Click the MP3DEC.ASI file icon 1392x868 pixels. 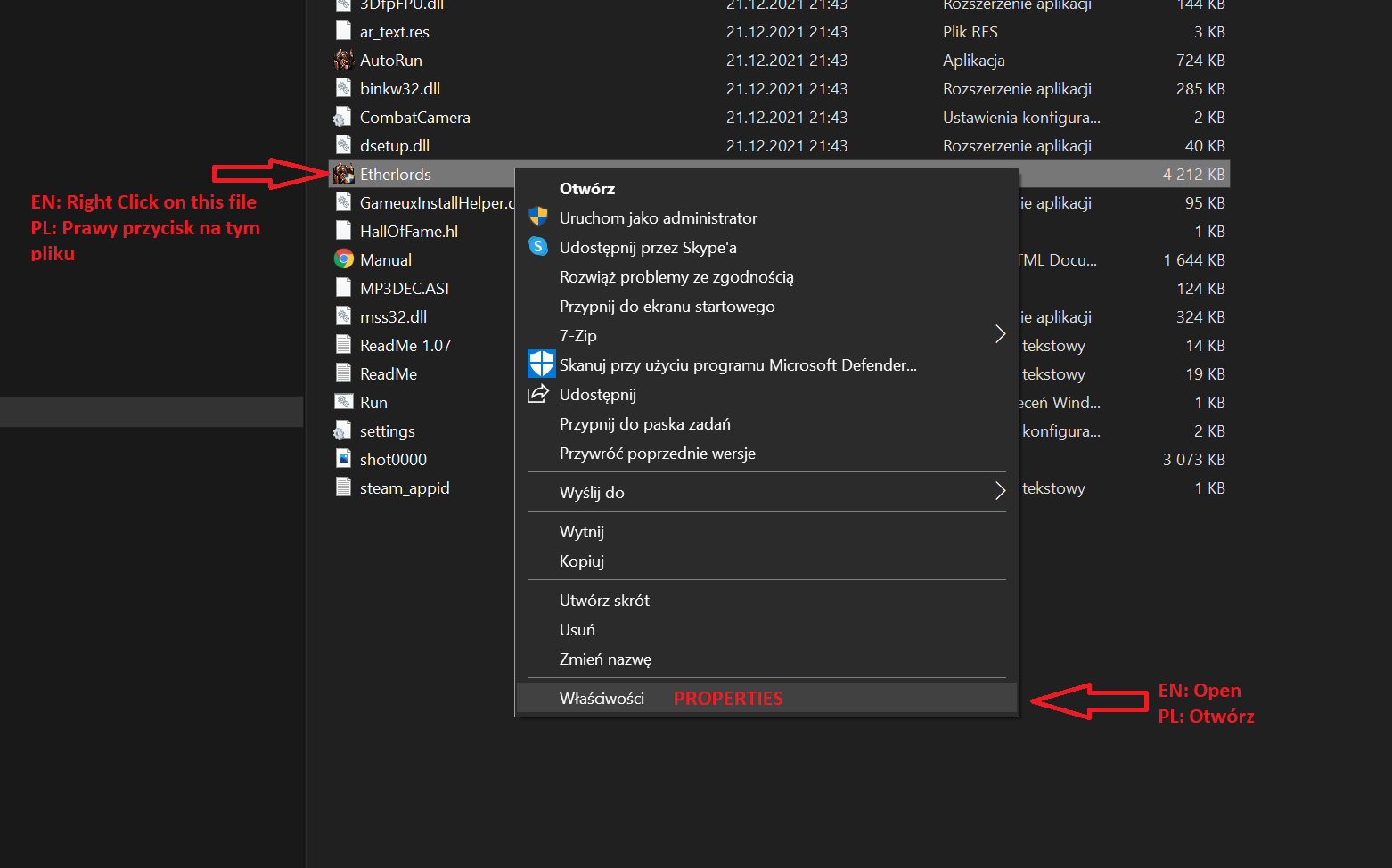coord(343,288)
